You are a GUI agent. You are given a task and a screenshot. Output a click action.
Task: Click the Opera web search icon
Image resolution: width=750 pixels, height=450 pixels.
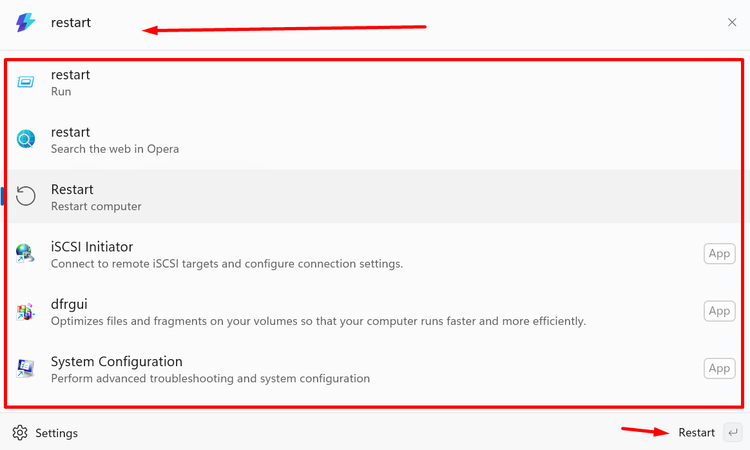click(25, 139)
